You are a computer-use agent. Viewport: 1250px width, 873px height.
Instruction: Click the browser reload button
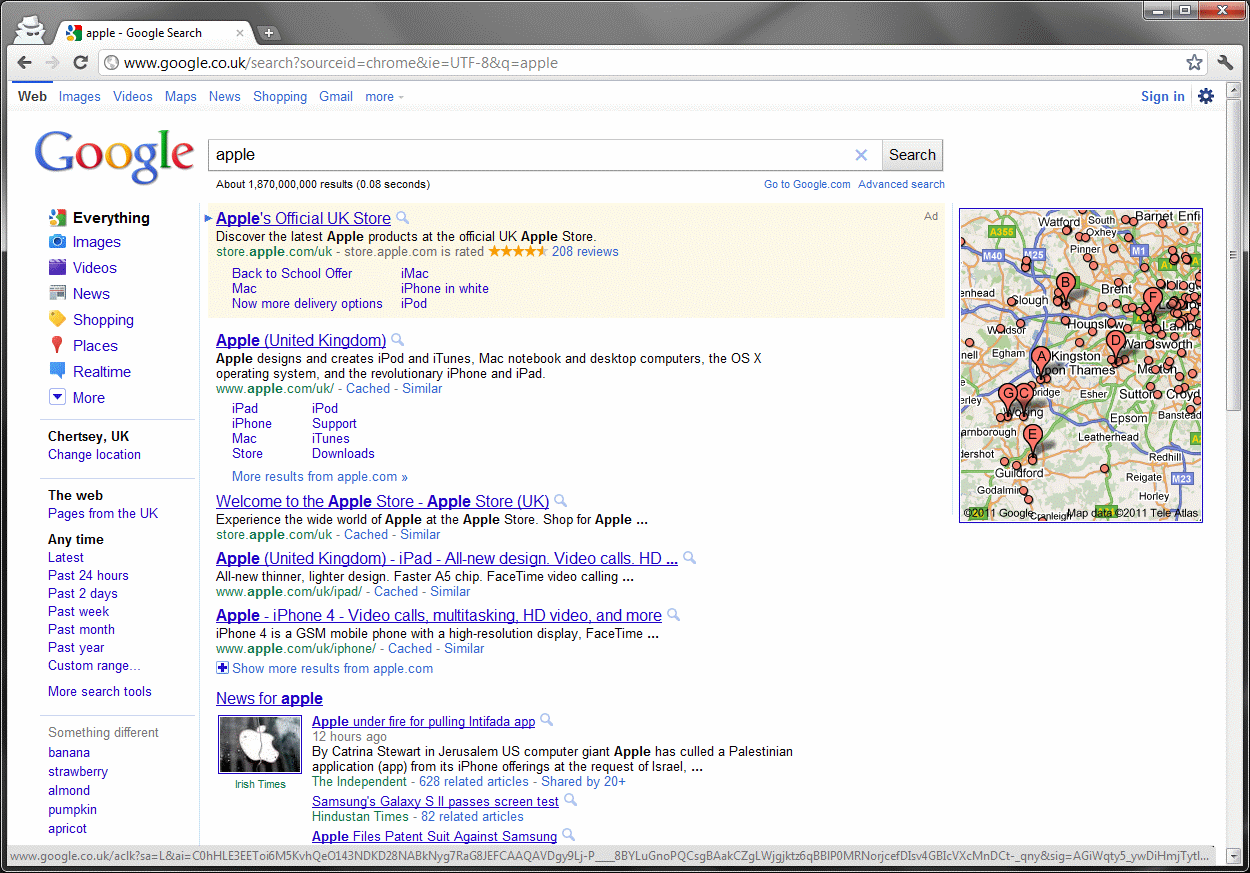(80, 63)
